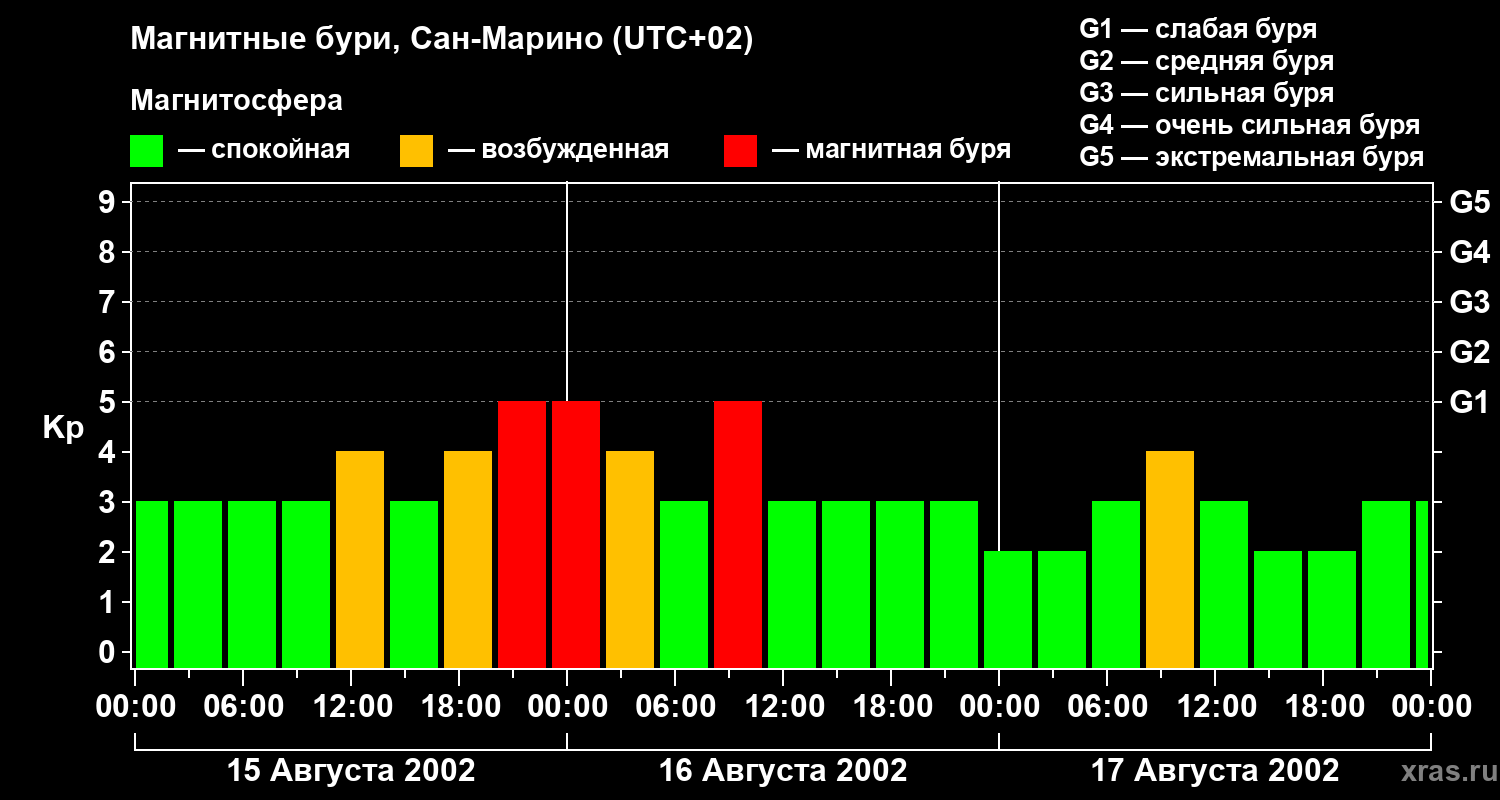Click the 15 Августа orange bar starting at 12:00
Screen dimensions: 1500x800
pos(360,560)
